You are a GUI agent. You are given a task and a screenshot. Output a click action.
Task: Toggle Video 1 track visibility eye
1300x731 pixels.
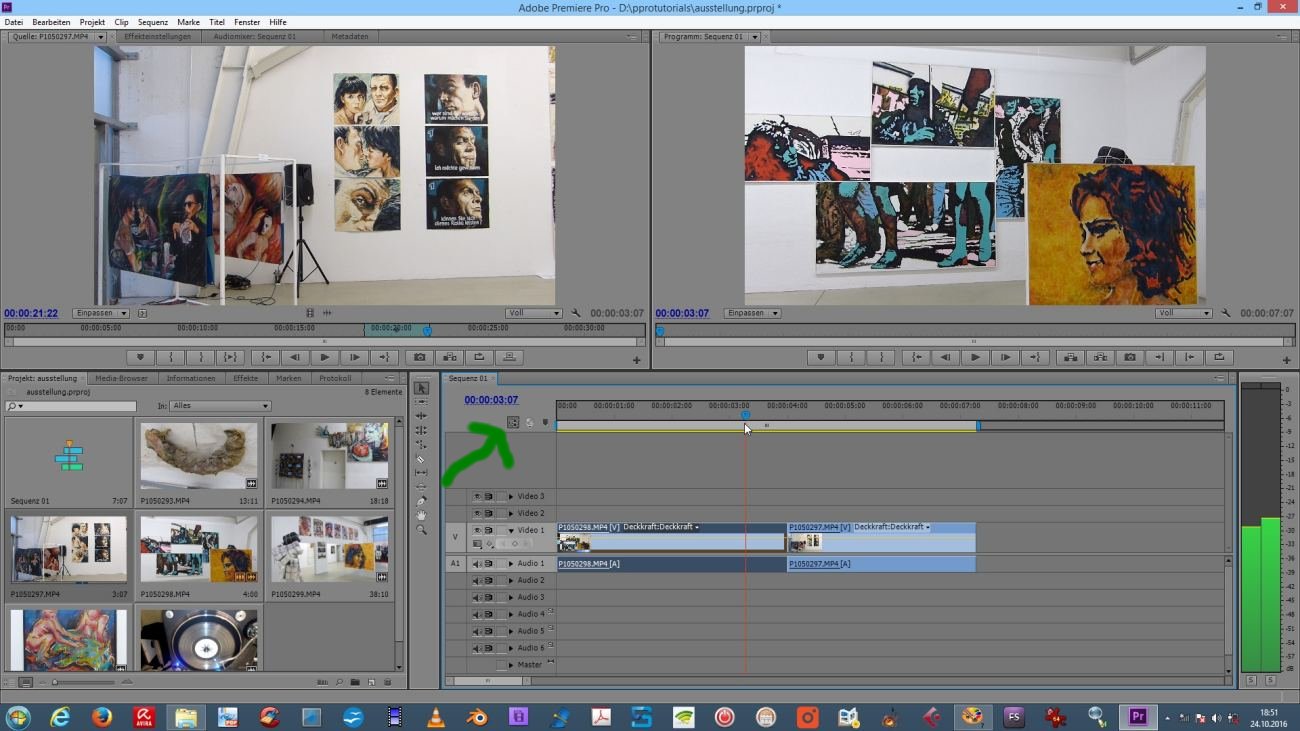476,530
